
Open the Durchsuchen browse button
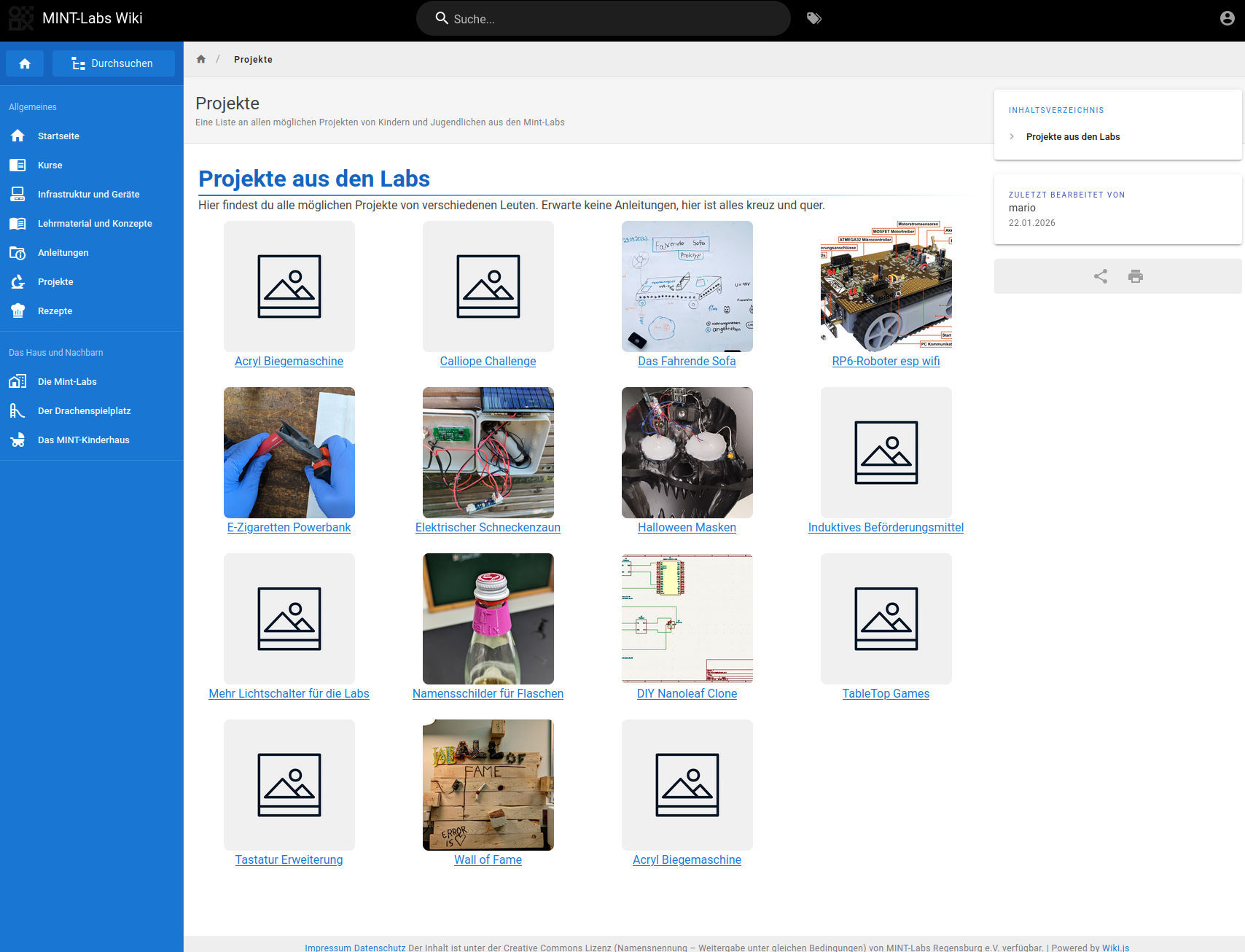tap(114, 63)
